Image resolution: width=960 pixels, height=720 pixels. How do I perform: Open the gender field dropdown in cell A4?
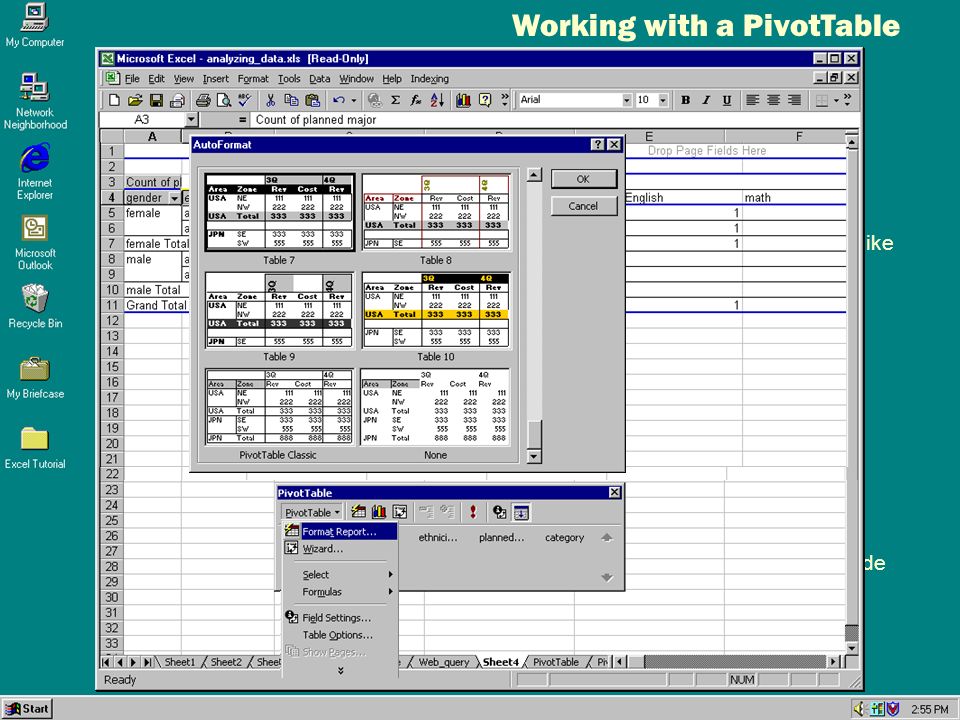[x=174, y=198]
